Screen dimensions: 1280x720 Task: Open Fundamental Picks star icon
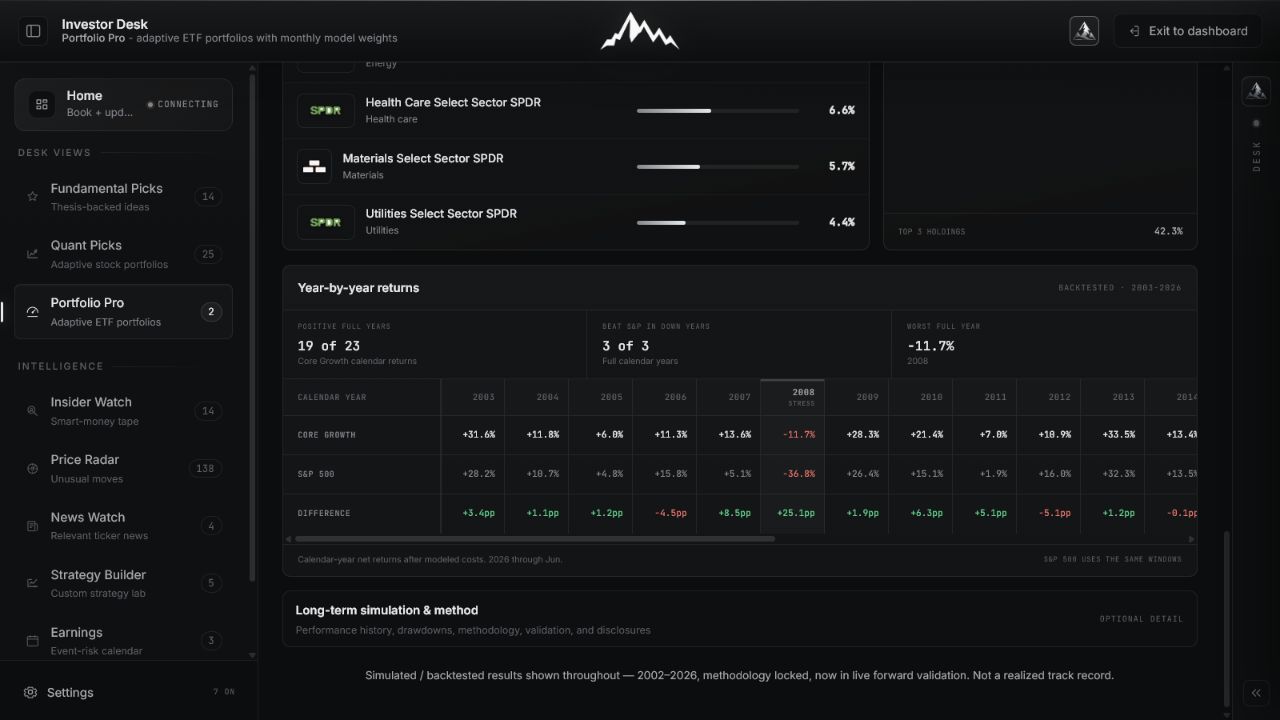tap(32, 197)
